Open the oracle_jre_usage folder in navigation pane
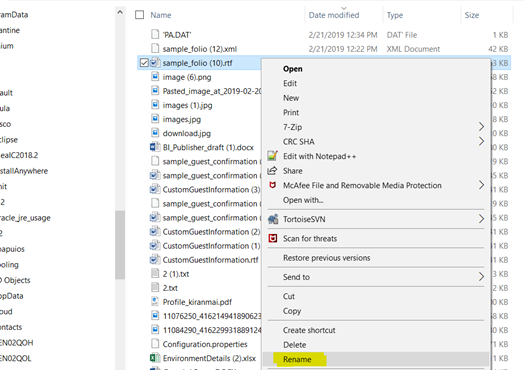The image size is (525, 370). [25, 218]
